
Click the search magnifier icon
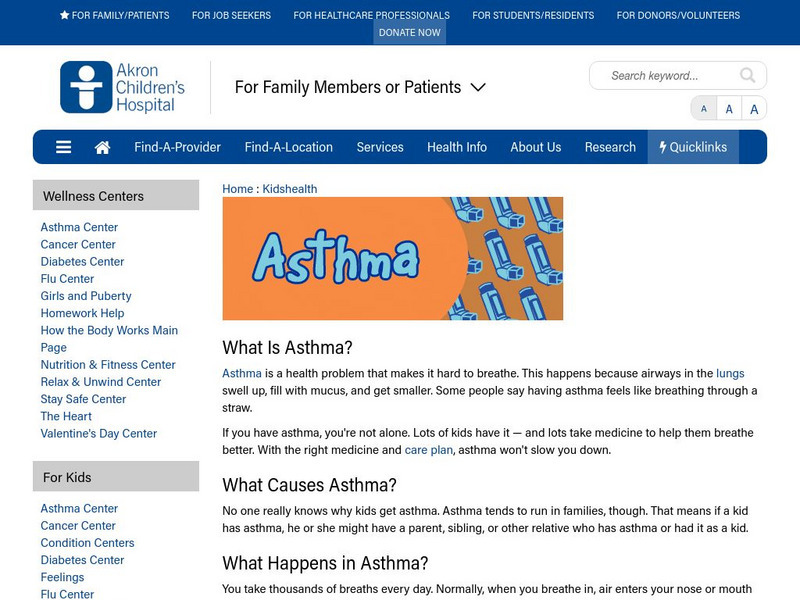coord(746,75)
